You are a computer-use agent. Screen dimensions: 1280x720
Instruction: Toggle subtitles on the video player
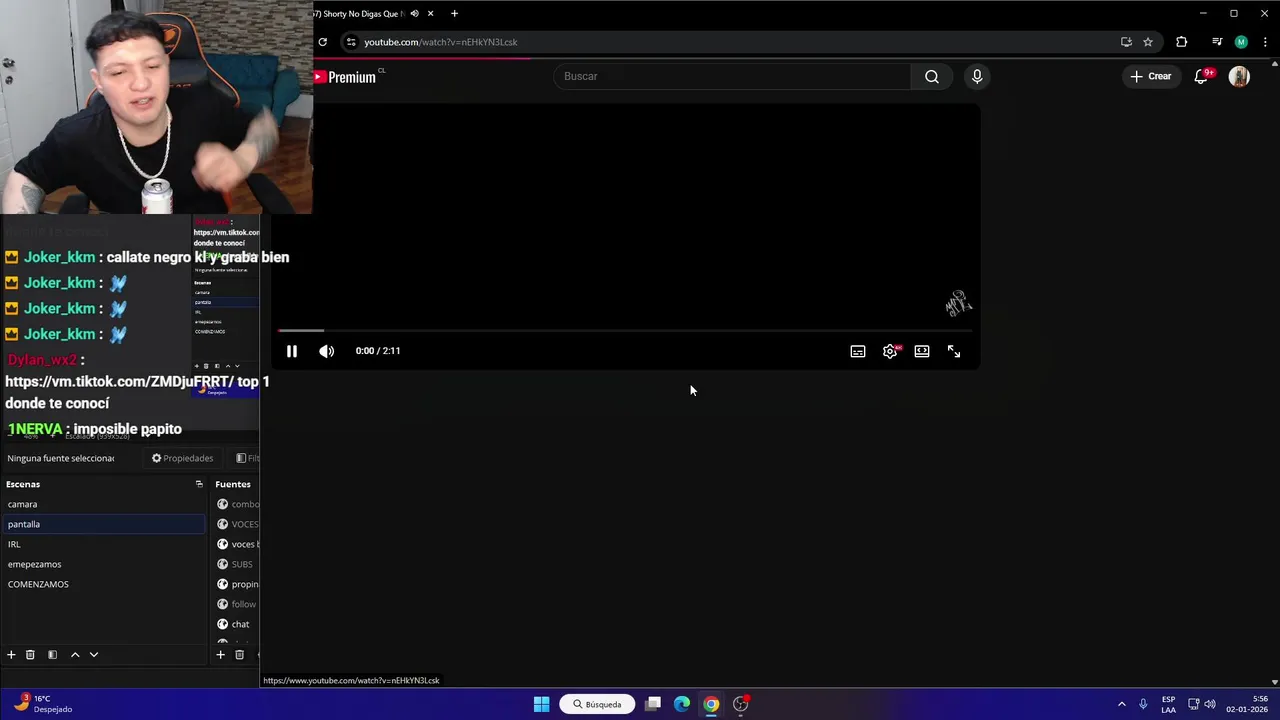pos(858,351)
